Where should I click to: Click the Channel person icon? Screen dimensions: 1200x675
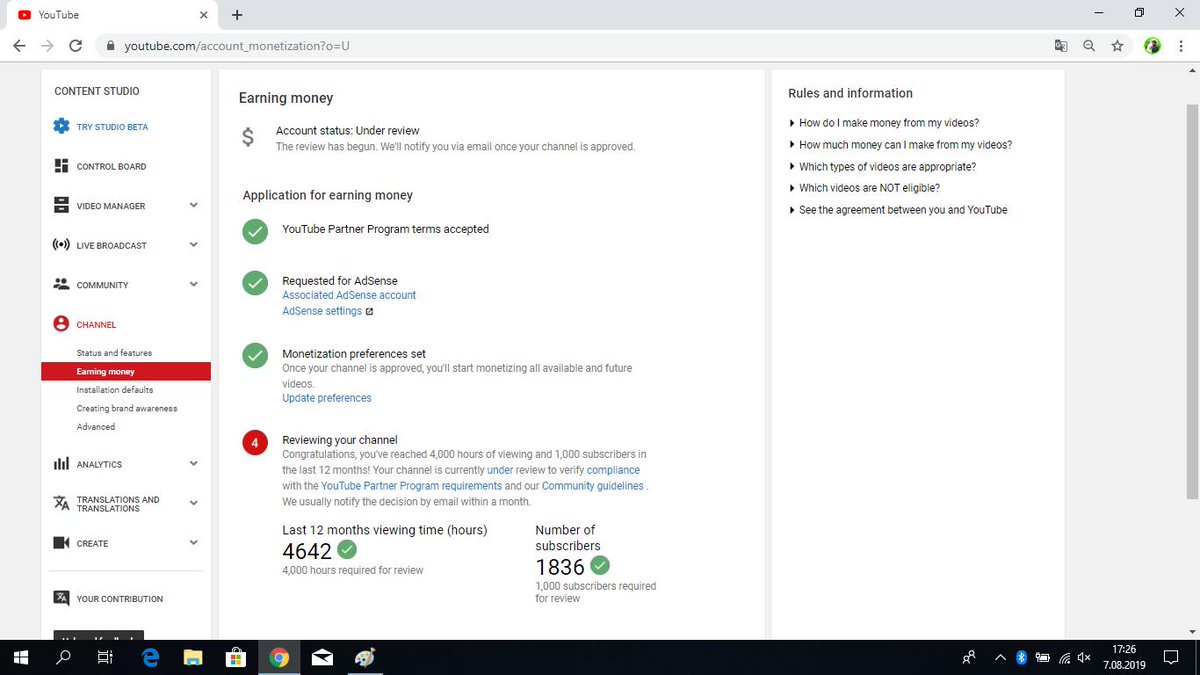click(61, 324)
